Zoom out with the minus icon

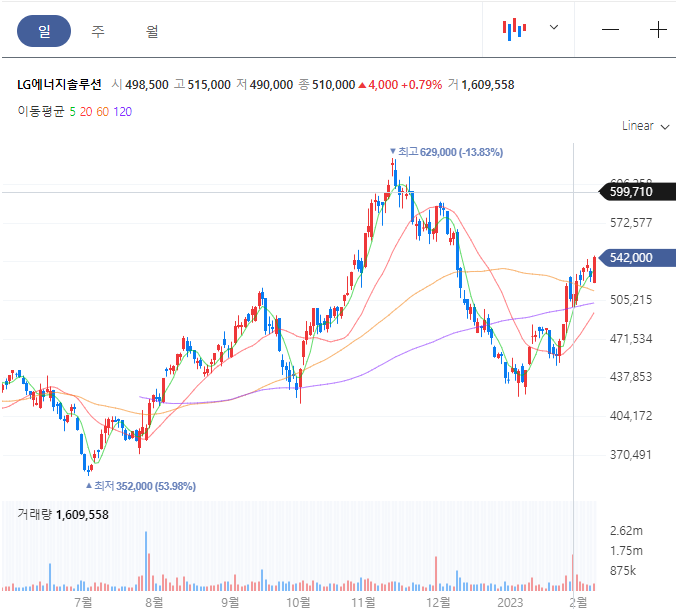[x=610, y=29]
